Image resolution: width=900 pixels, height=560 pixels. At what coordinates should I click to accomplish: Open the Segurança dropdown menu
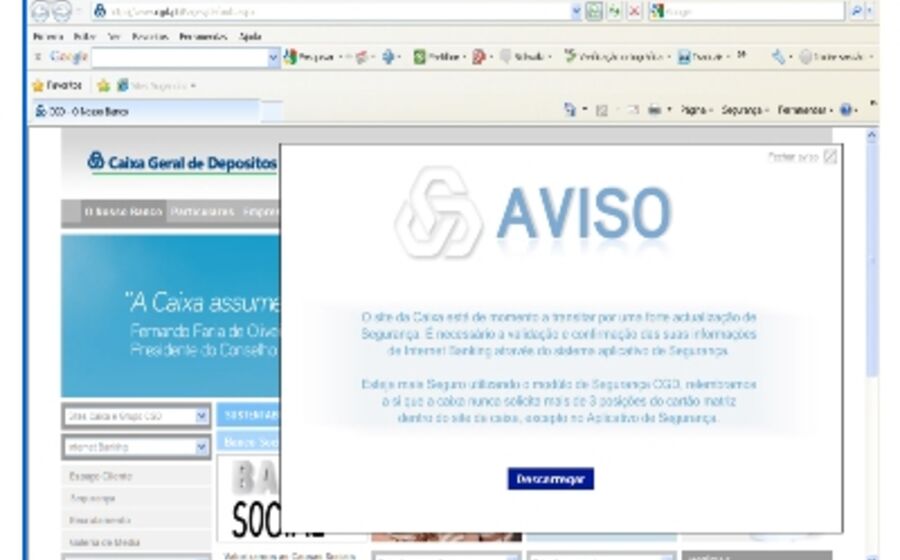tap(744, 110)
